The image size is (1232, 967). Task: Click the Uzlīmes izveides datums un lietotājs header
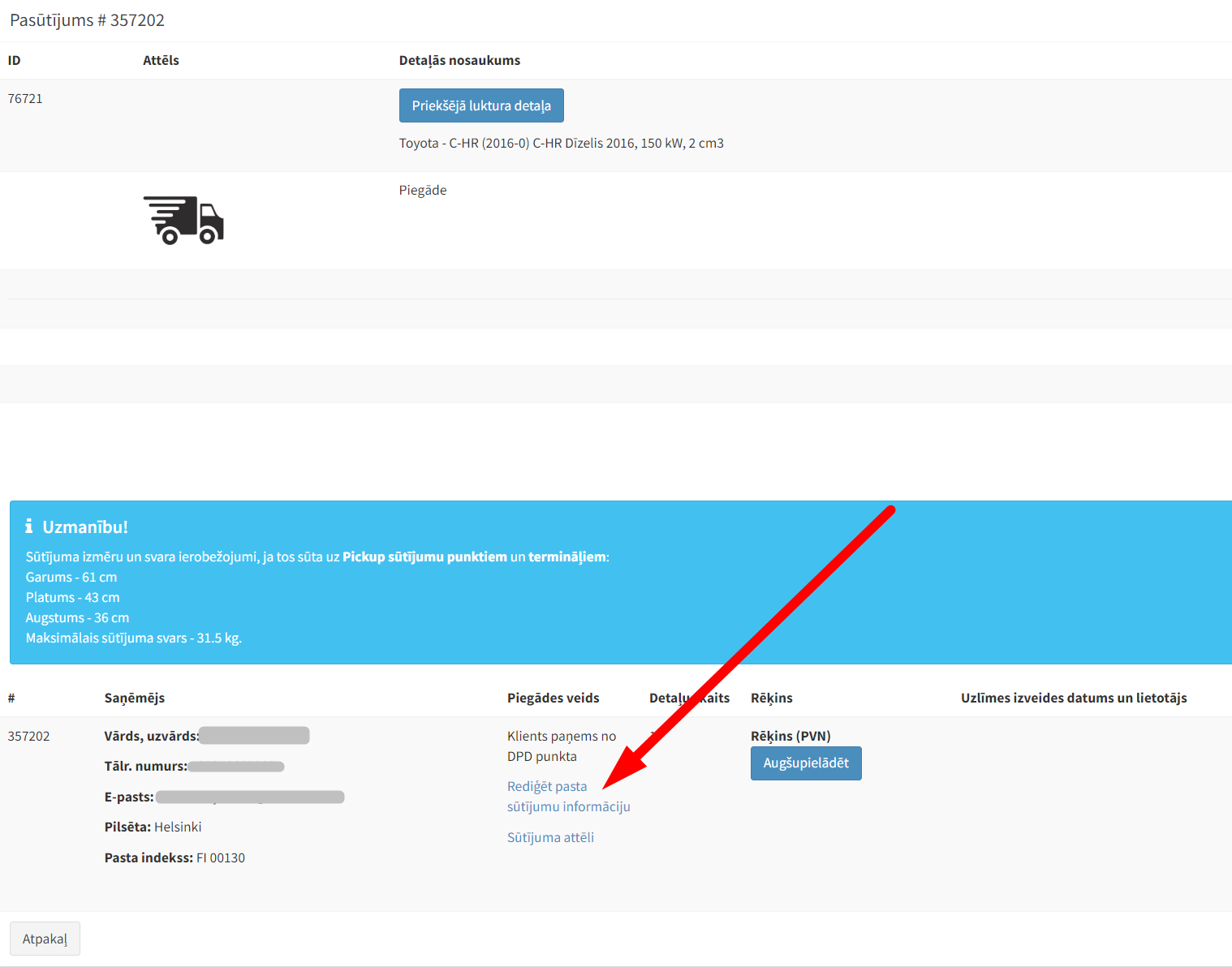[1073, 698]
